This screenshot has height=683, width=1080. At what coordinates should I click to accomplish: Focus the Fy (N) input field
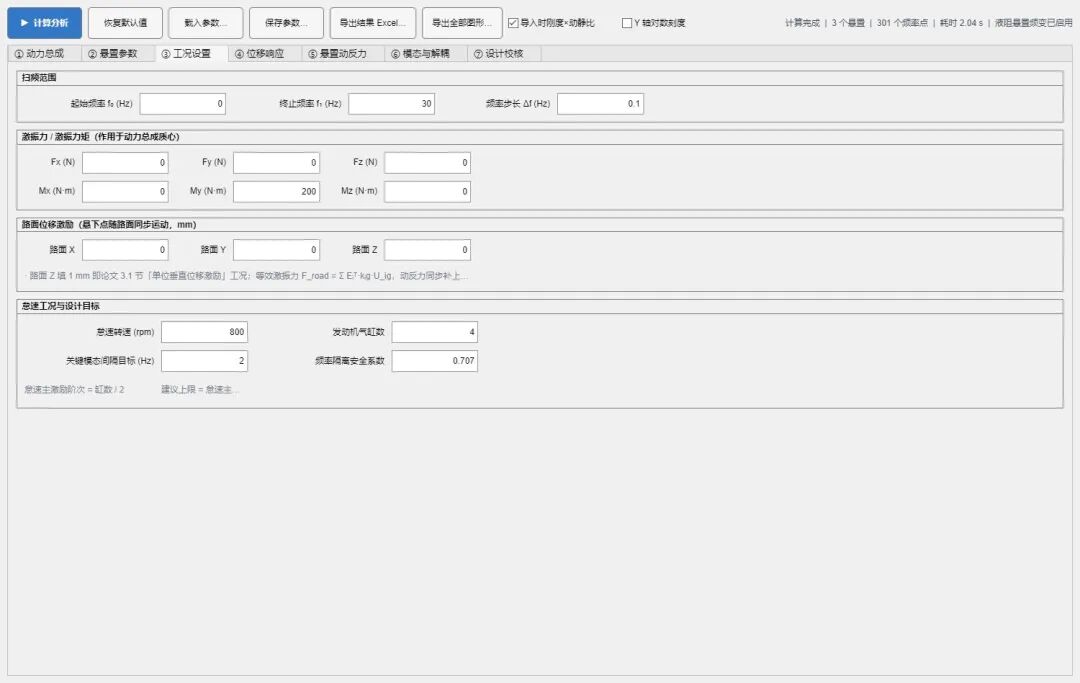[276, 162]
